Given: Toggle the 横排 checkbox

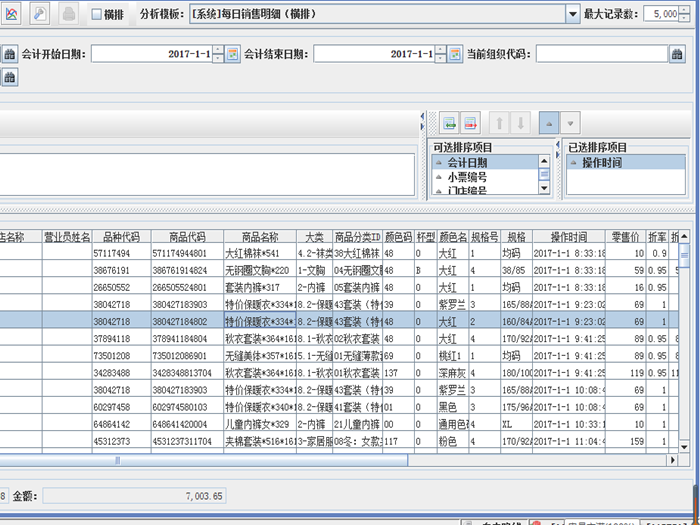Looking at the screenshot, I should 97,15.
